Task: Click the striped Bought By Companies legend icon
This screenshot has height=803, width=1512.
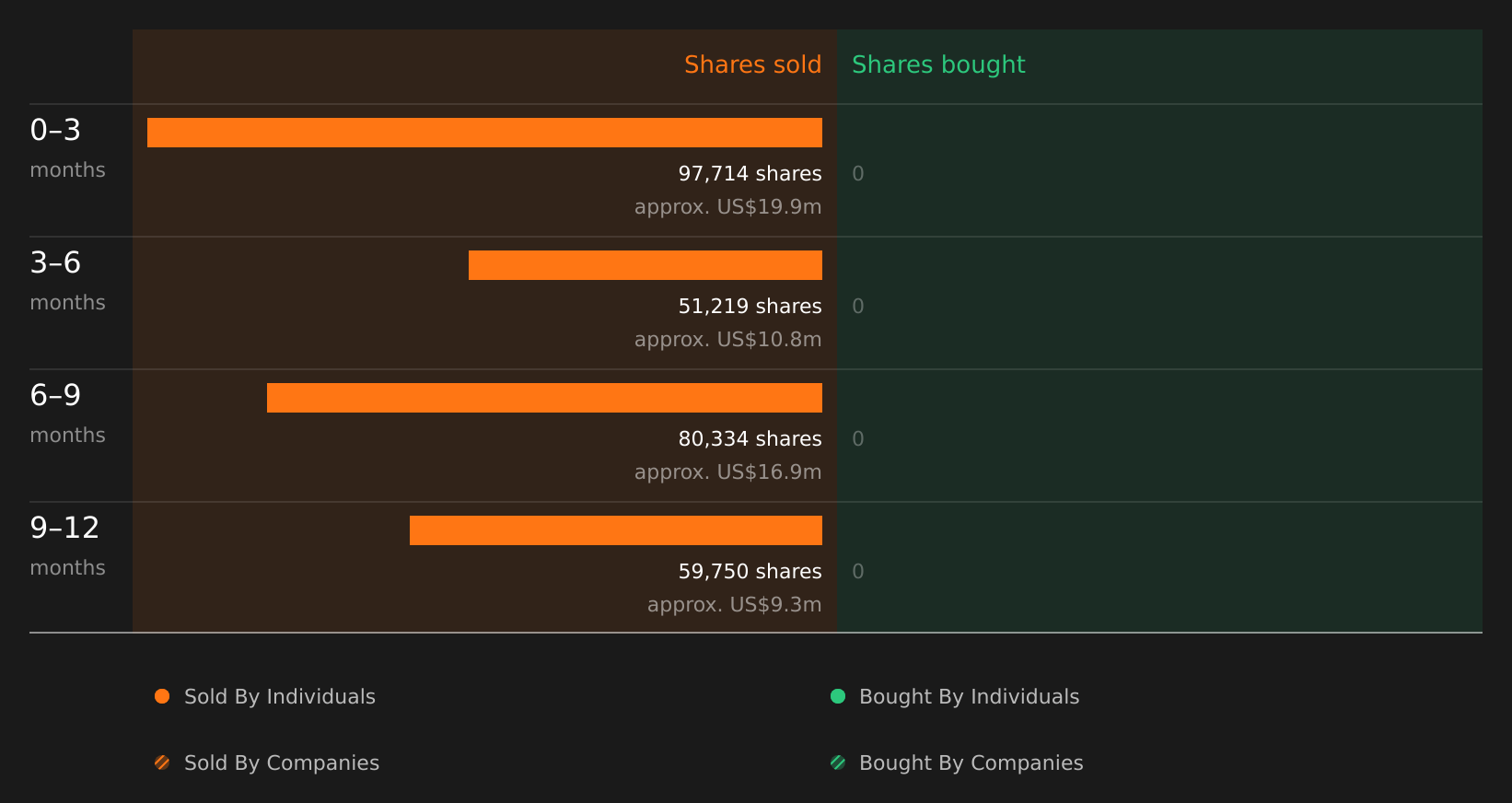Action: [838, 762]
